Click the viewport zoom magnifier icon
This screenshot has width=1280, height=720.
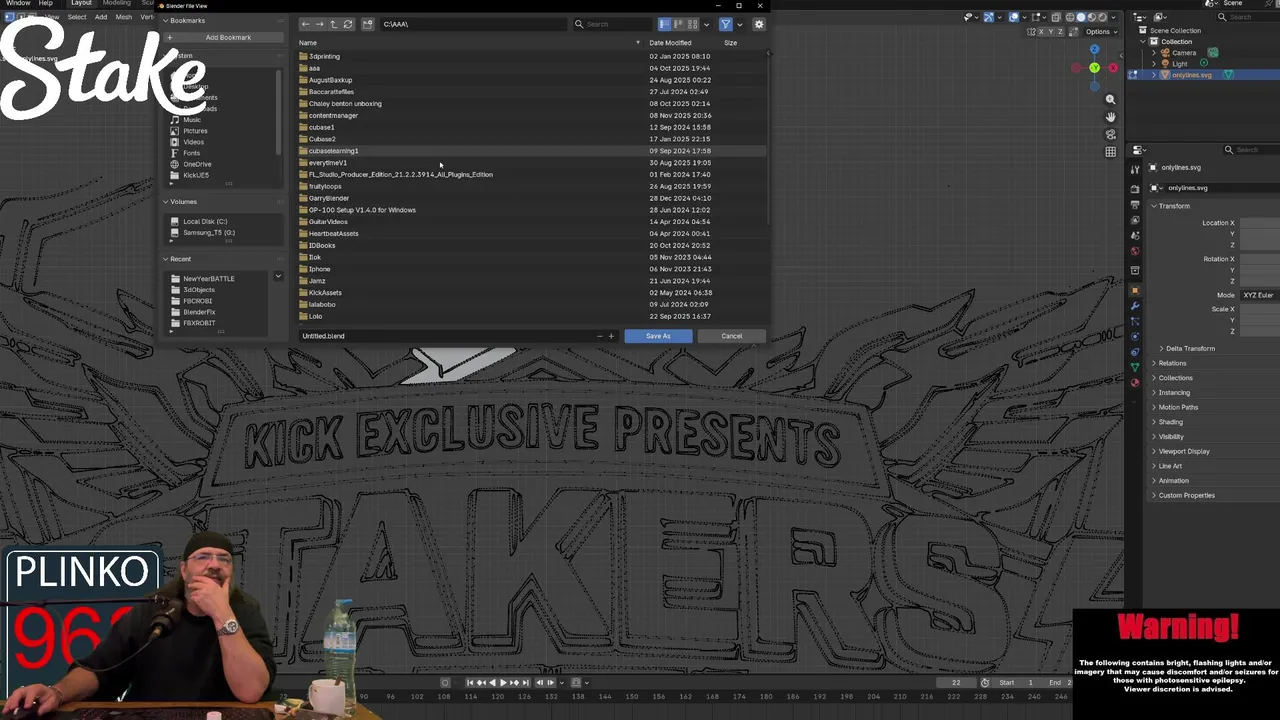(1110, 100)
